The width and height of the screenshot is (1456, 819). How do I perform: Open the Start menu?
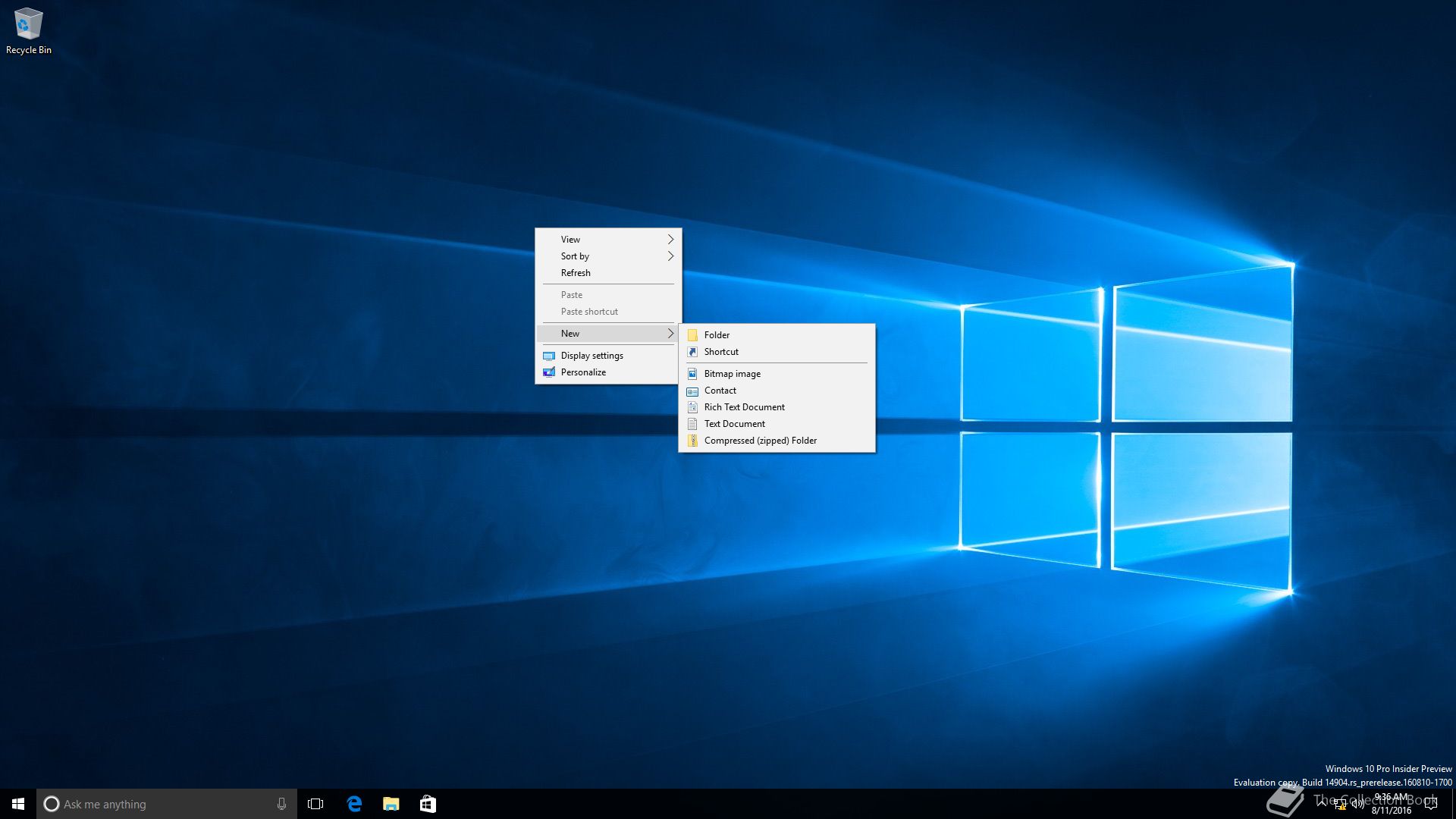18,804
